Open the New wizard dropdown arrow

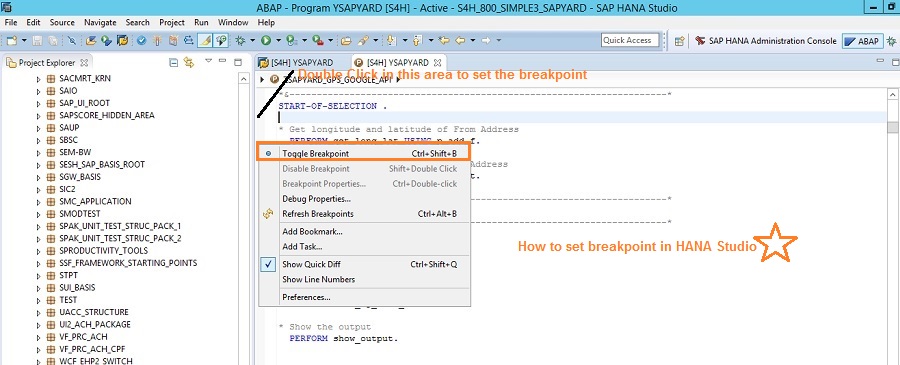point(25,41)
